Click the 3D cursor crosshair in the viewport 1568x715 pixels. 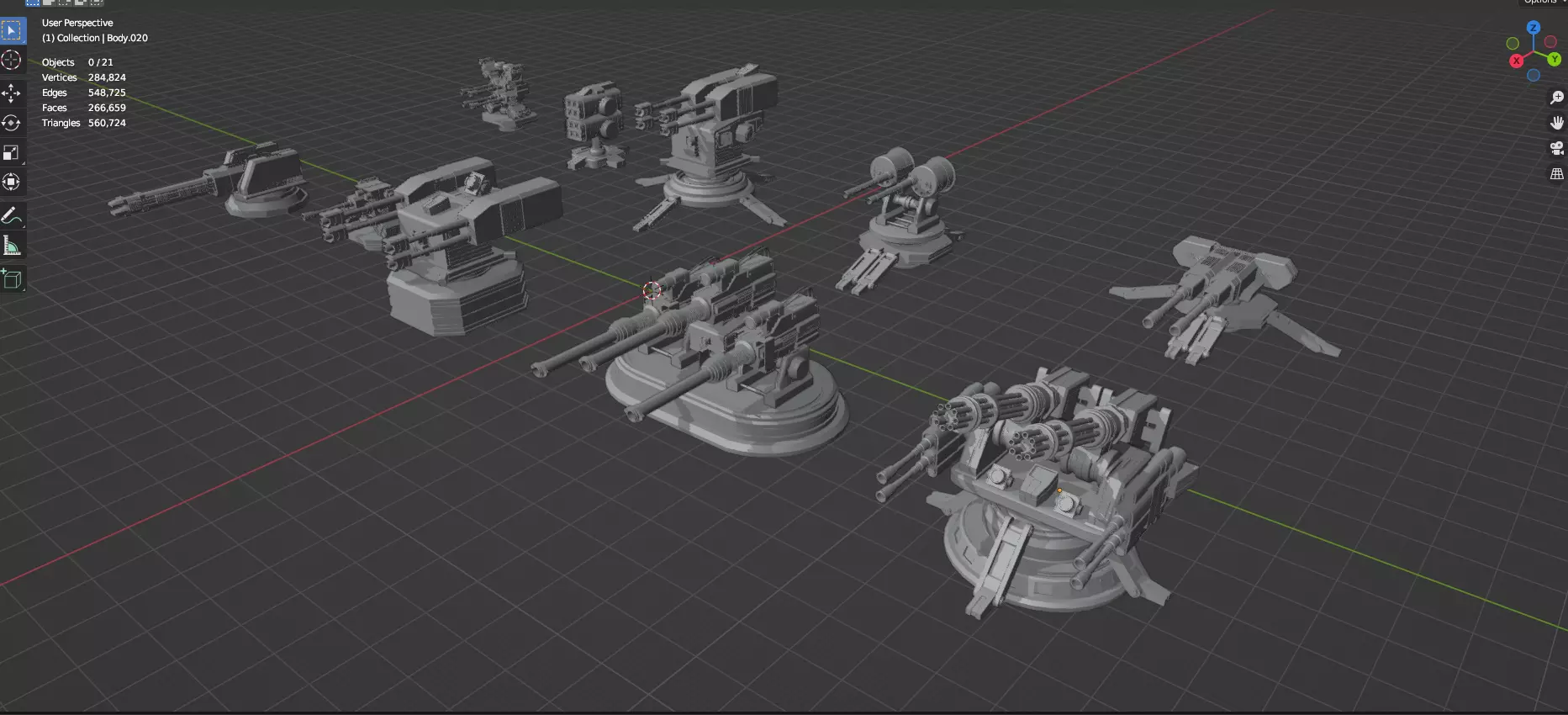(x=652, y=290)
